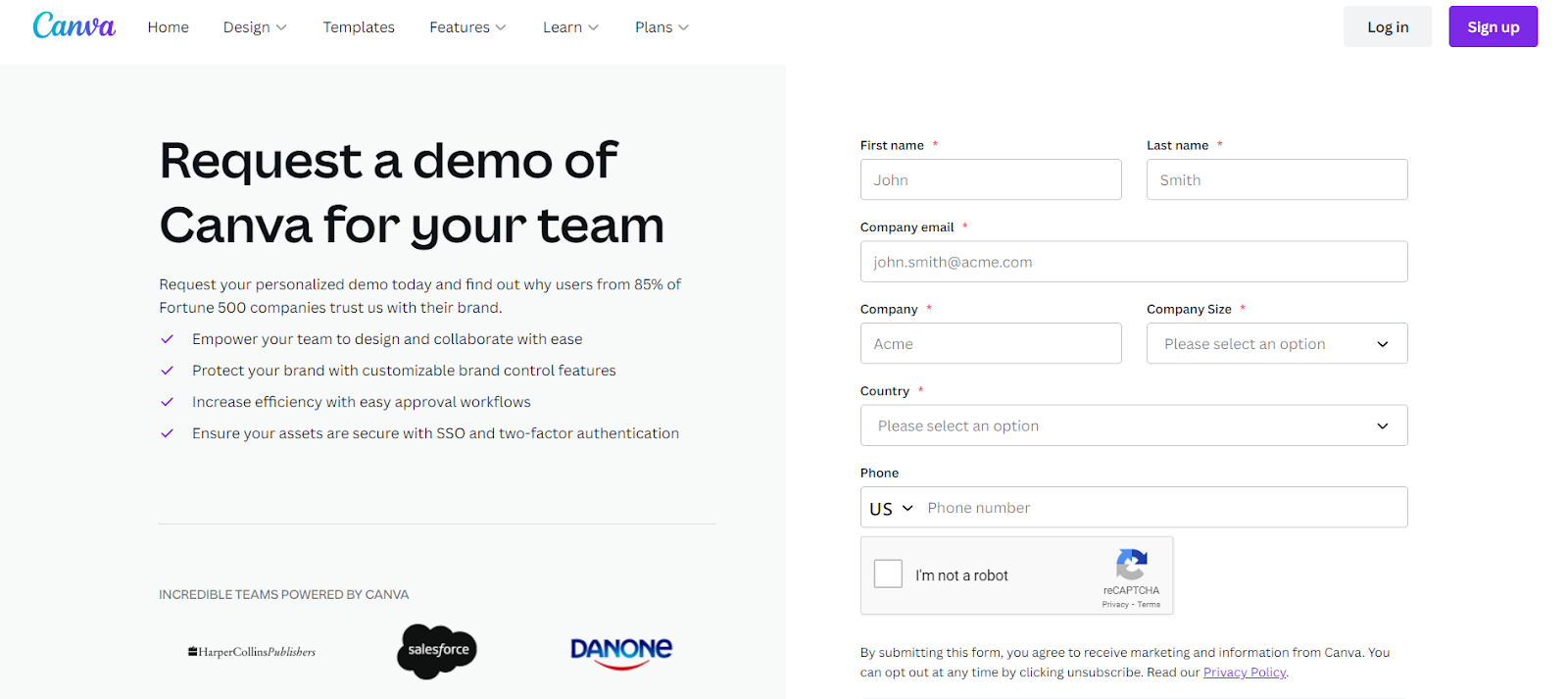Viewport: 1568px width, 699px height.
Task: Expand the Design menu
Action: [255, 27]
